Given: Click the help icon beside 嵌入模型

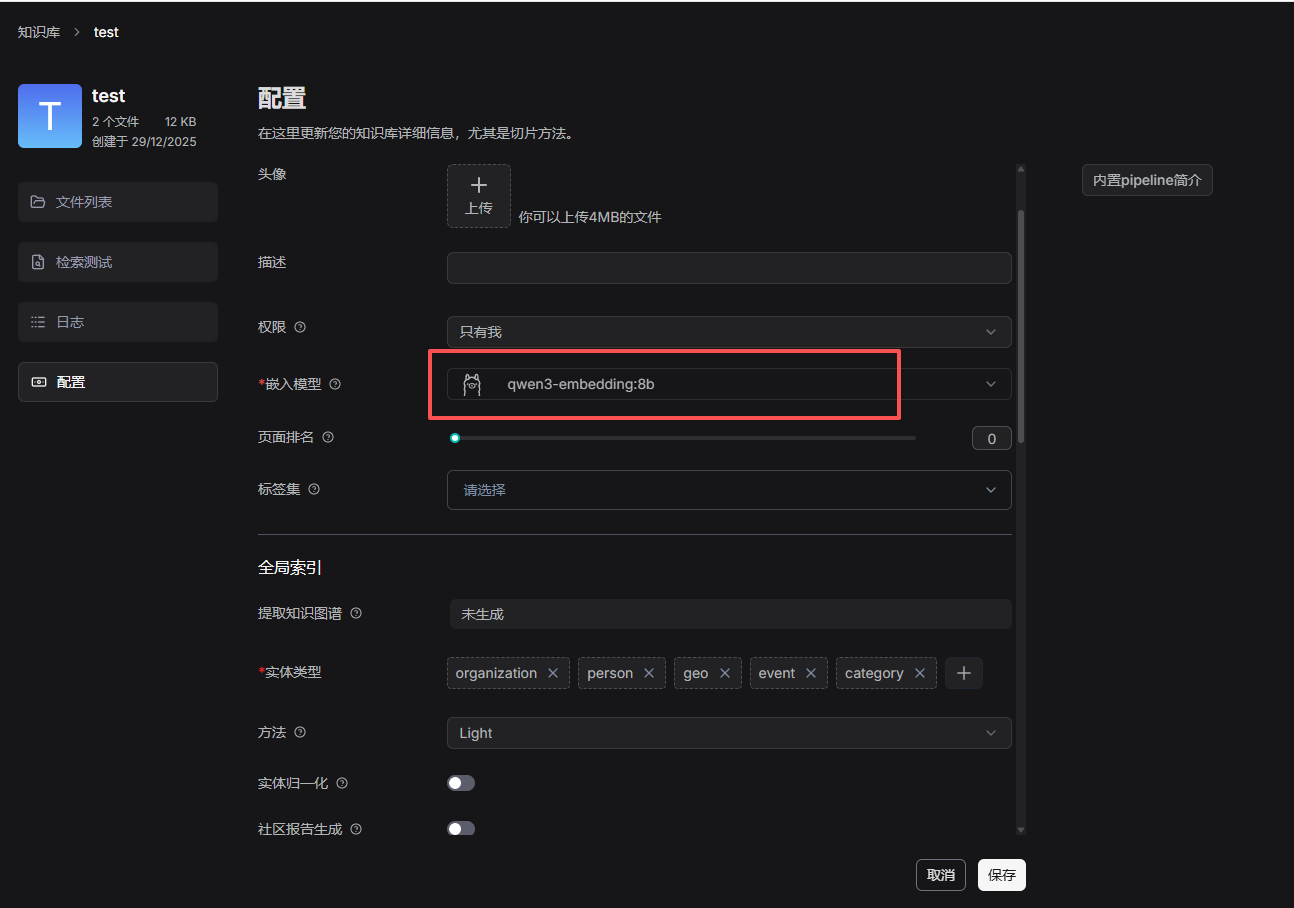Looking at the screenshot, I should tap(335, 384).
